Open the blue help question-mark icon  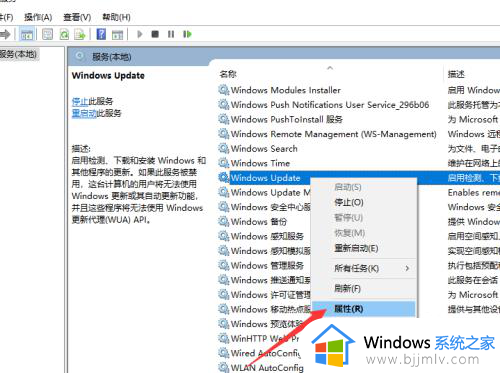pyautogui.click(x=101, y=34)
